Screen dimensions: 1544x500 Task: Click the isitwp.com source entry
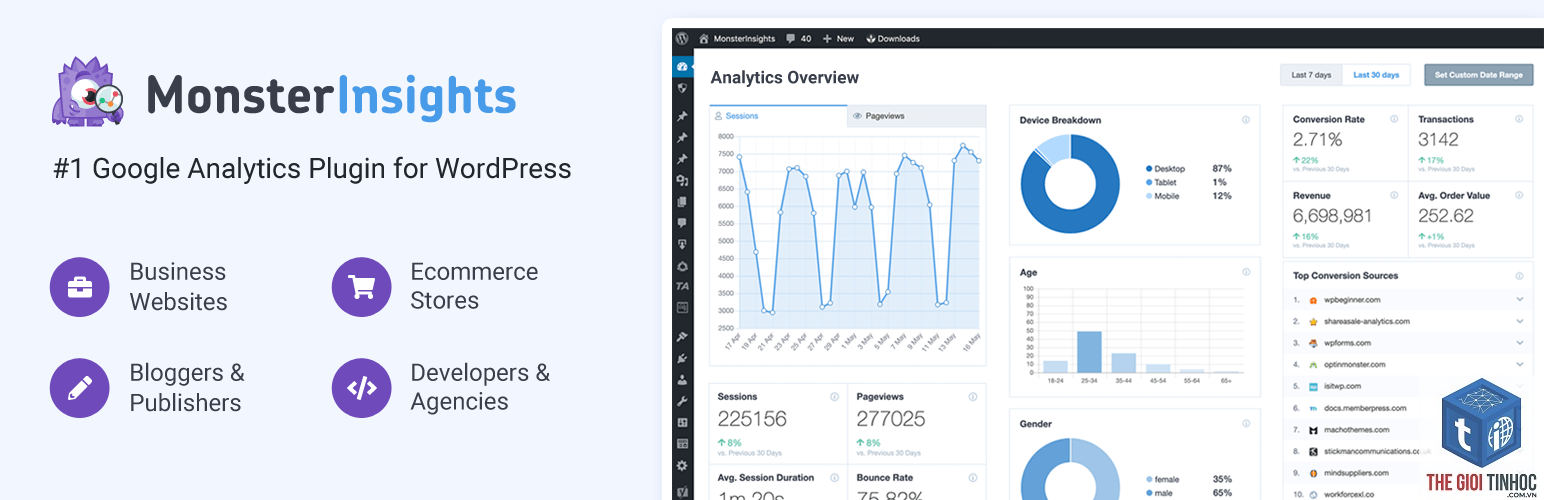[1344, 386]
